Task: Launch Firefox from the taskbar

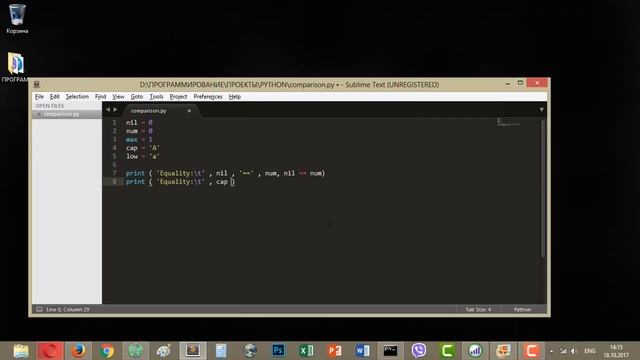Action: 78,351
